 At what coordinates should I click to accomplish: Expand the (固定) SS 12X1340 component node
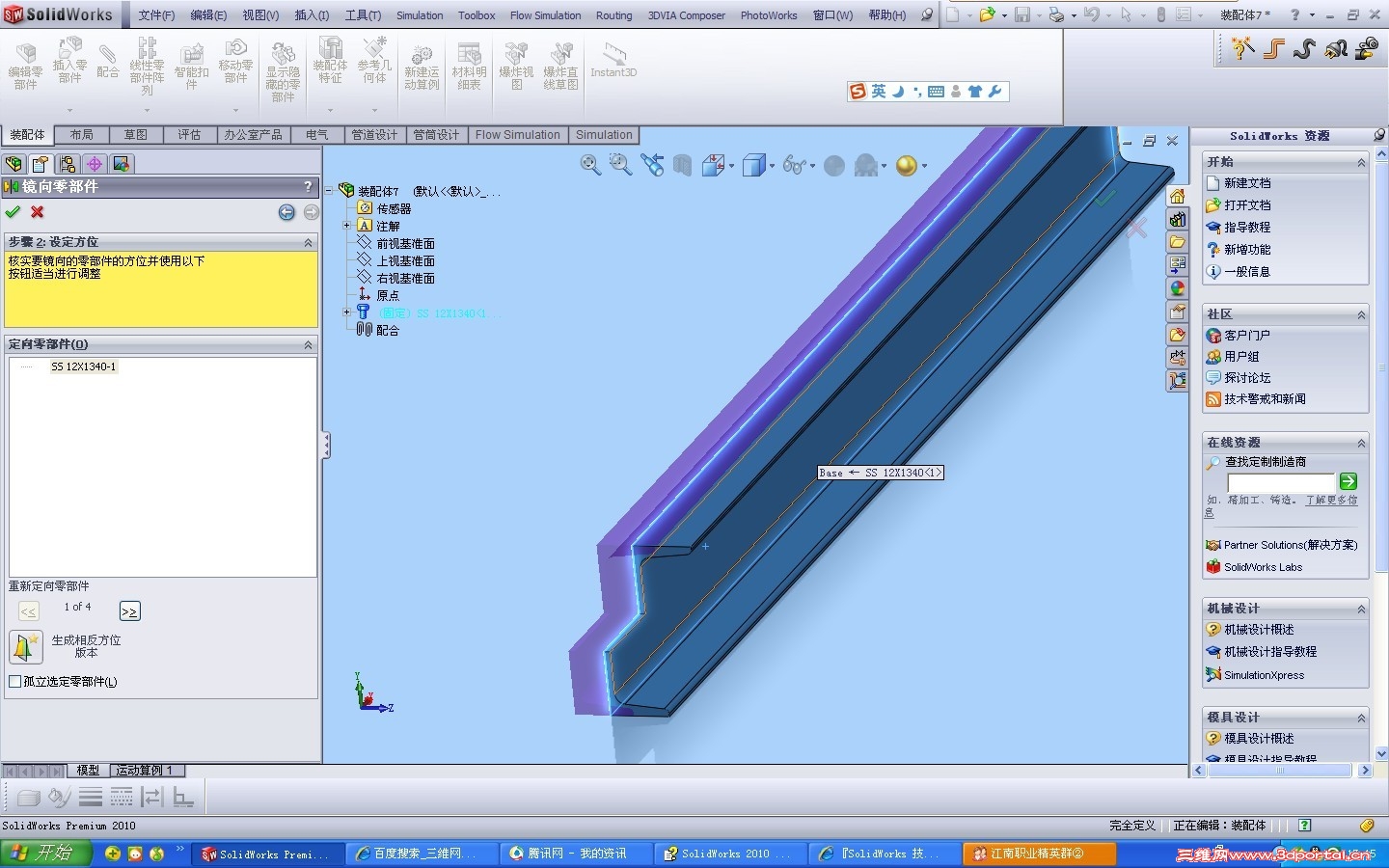346,312
